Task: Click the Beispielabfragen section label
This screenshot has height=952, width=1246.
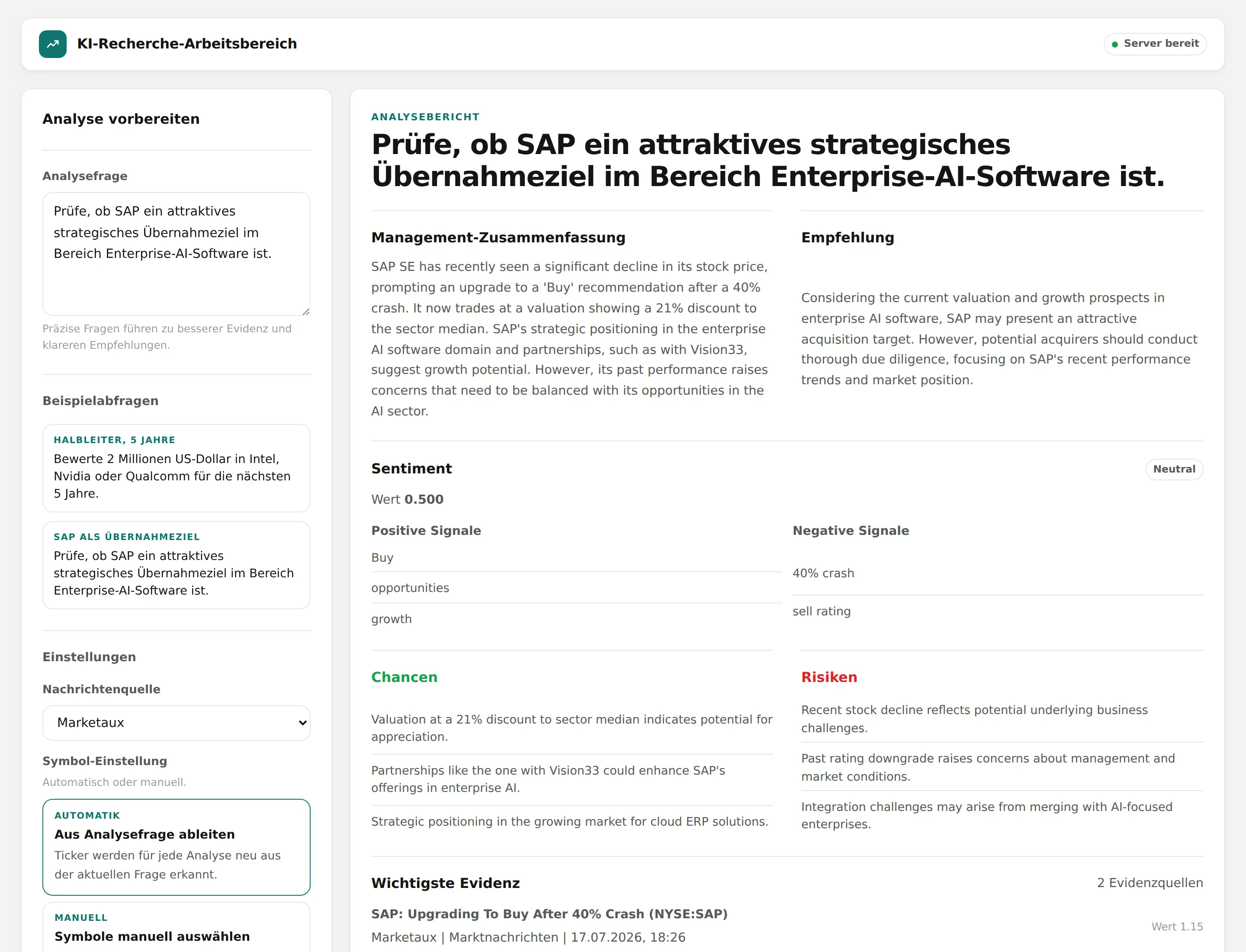Action: pos(100,401)
